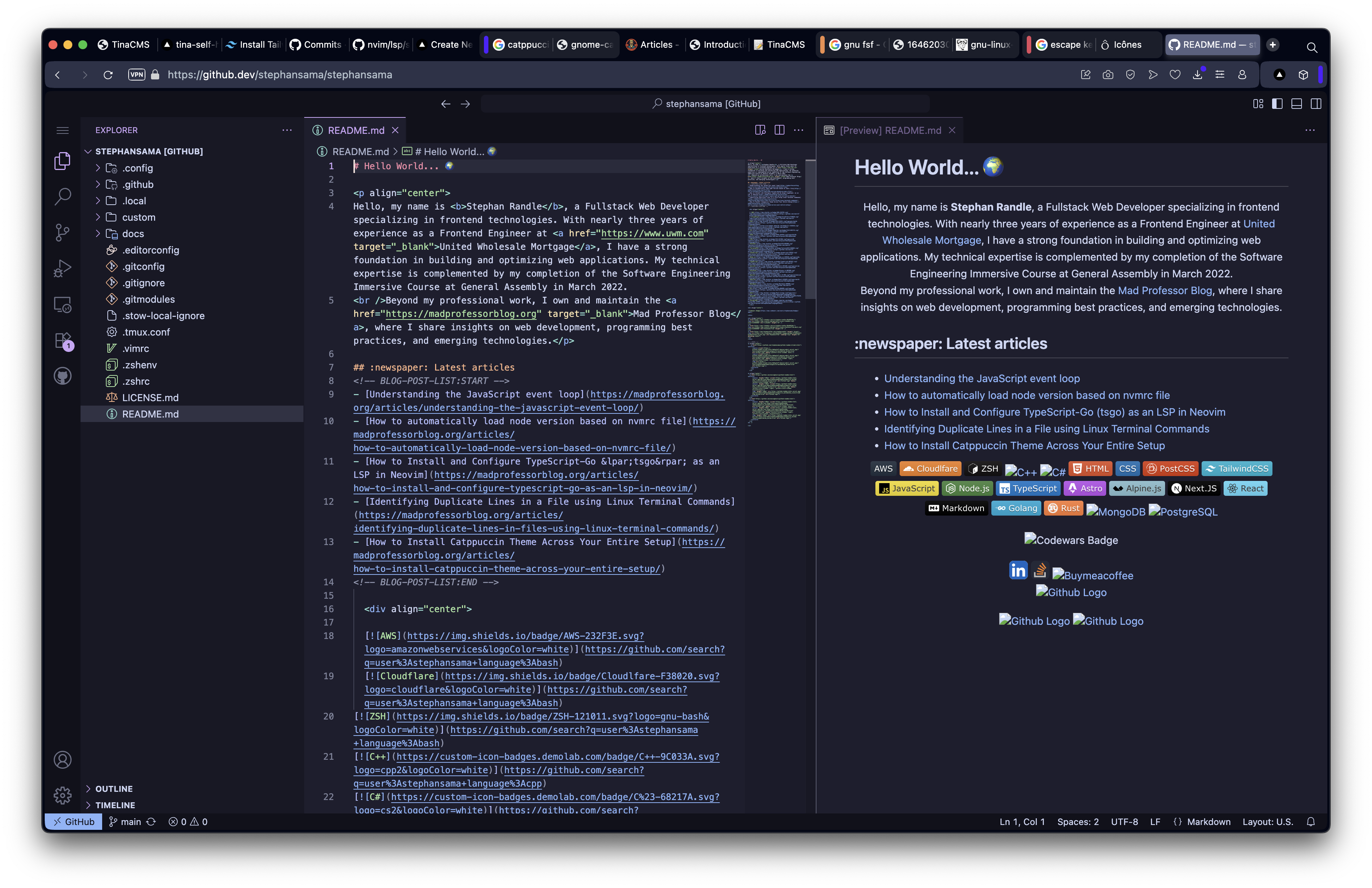Click the main branch in status bar
The height and width of the screenshot is (888, 1372).
[125, 822]
